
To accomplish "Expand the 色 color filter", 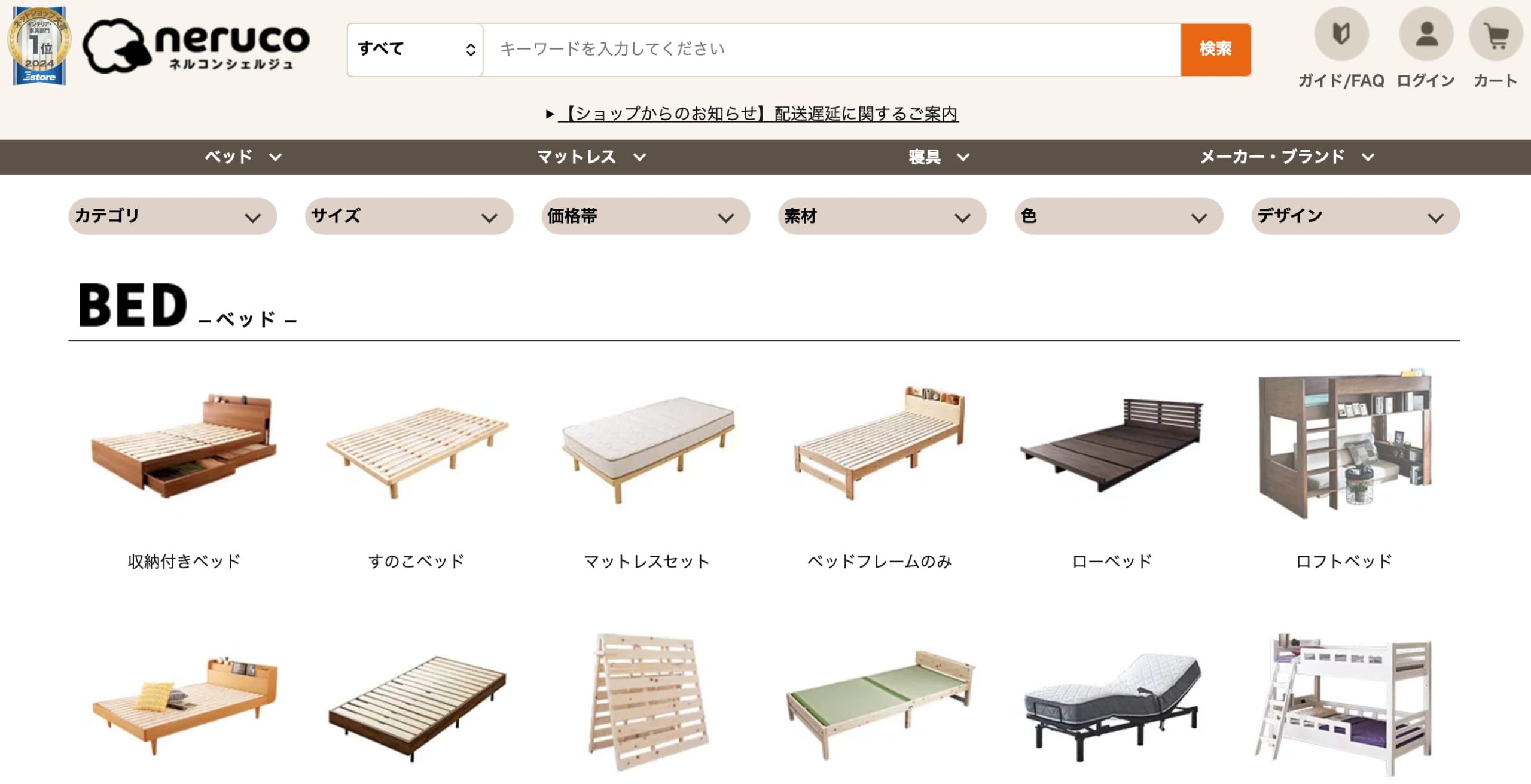I will tap(1119, 216).
